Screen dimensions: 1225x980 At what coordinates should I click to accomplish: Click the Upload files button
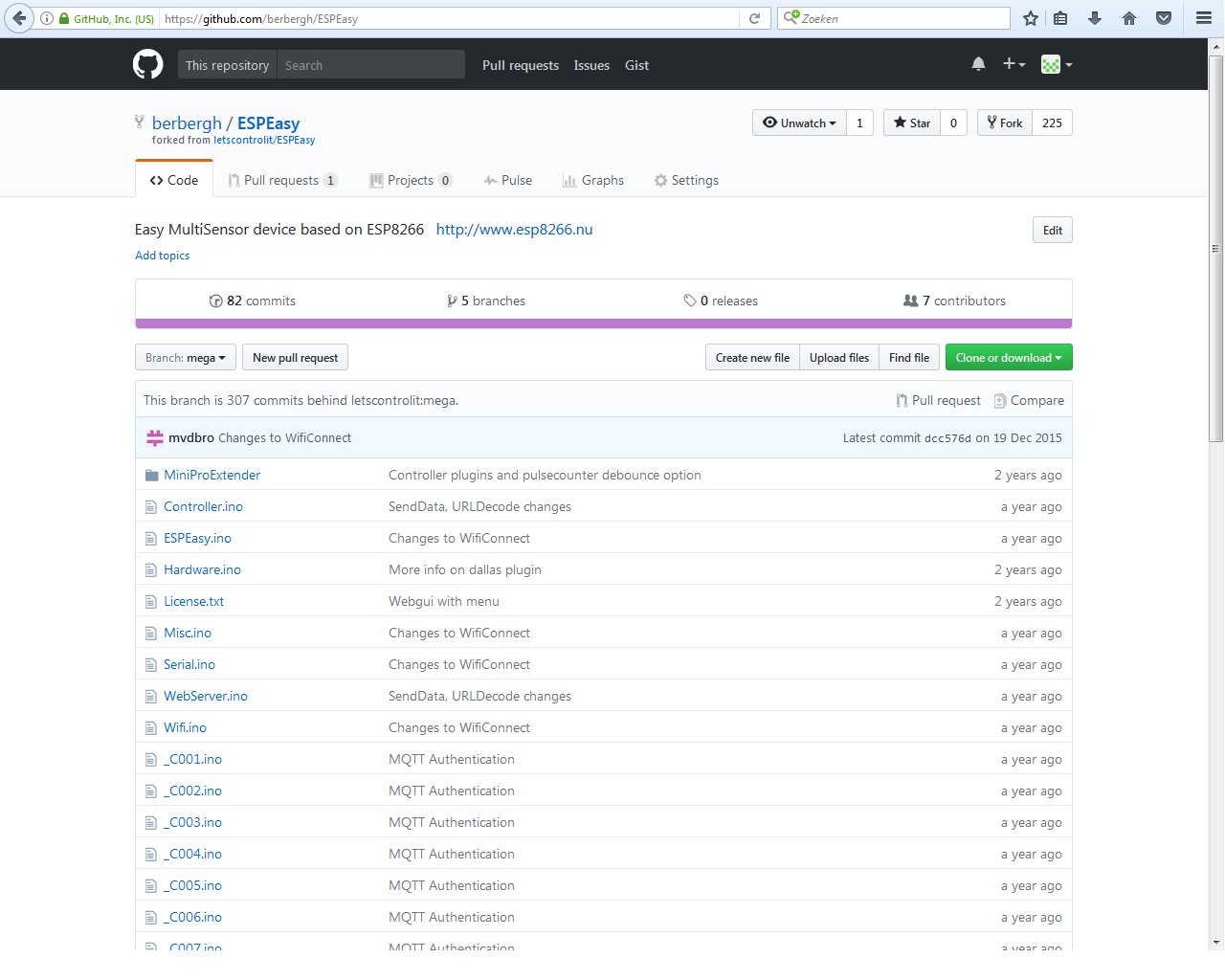(839, 358)
